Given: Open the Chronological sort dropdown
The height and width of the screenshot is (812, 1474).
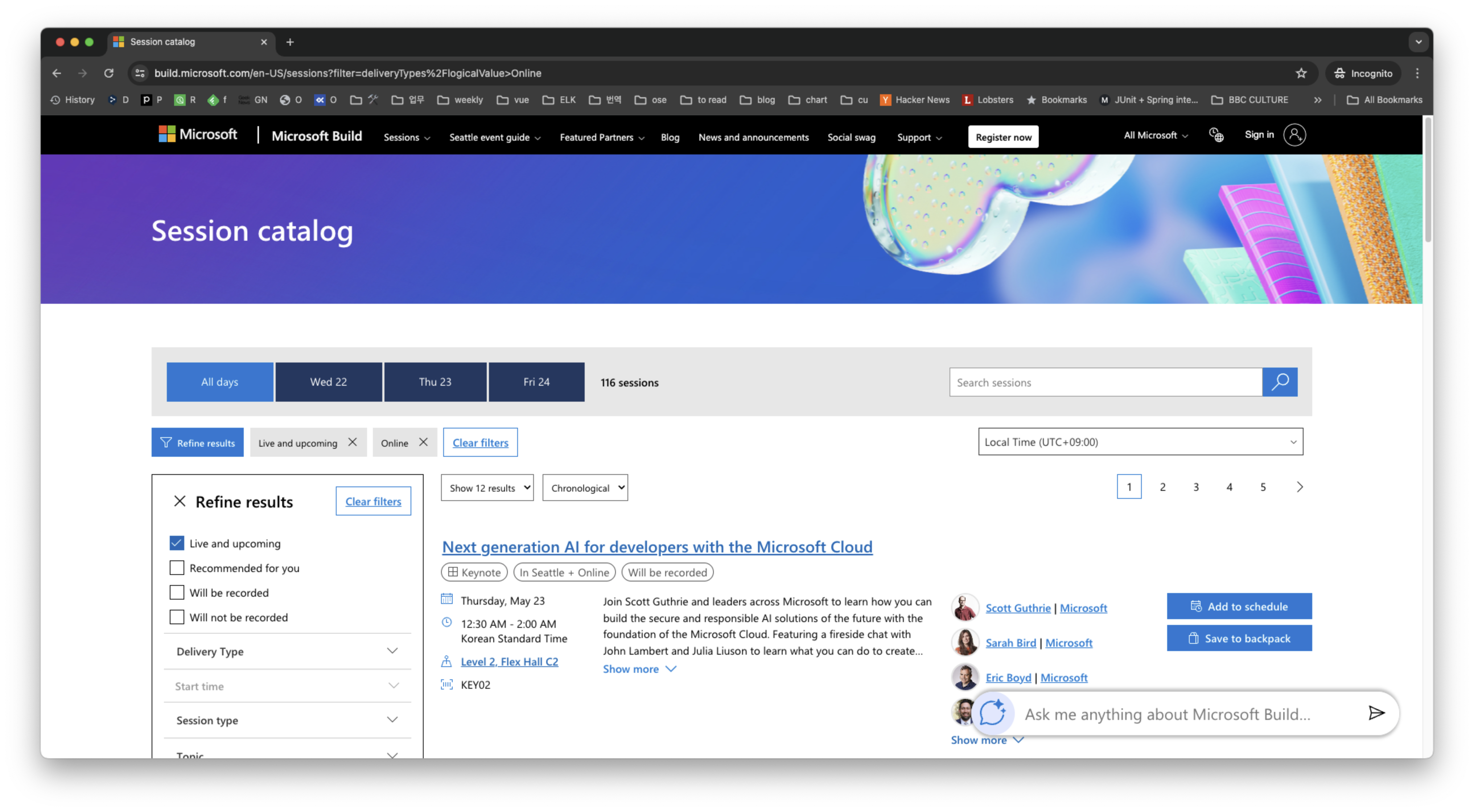Looking at the screenshot, I should pyautogui.click(x=585, y=487).
